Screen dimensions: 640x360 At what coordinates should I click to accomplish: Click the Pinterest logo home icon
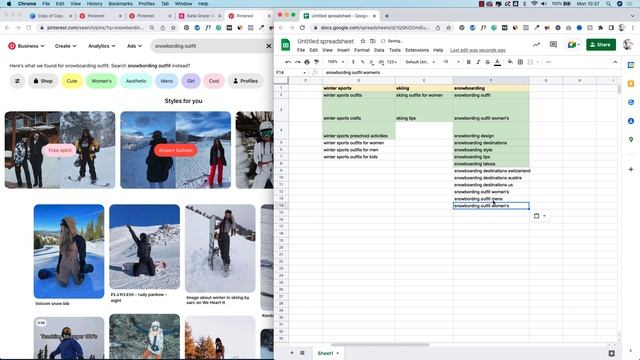12,46
